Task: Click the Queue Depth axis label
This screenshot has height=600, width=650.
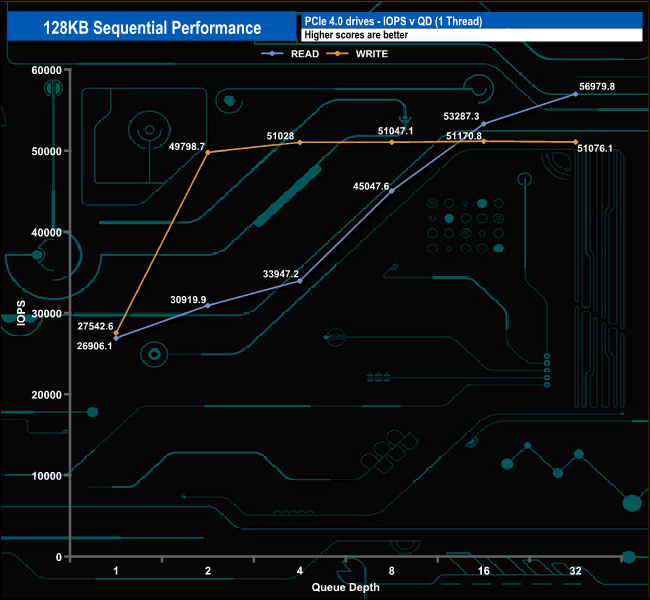Action: coord(345,587)
